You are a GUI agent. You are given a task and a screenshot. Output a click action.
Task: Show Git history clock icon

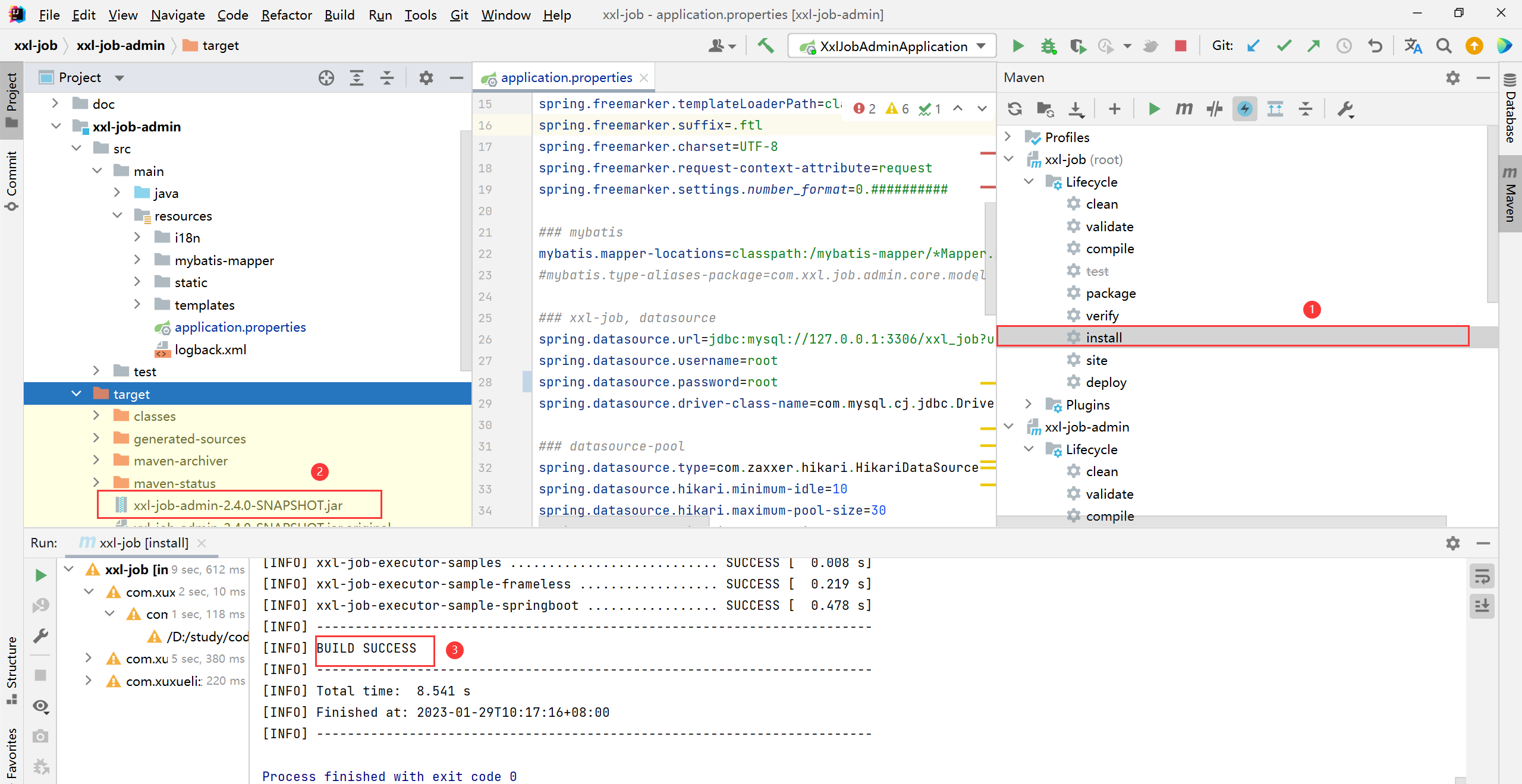pyautogui.click(x=1344, y=46)
